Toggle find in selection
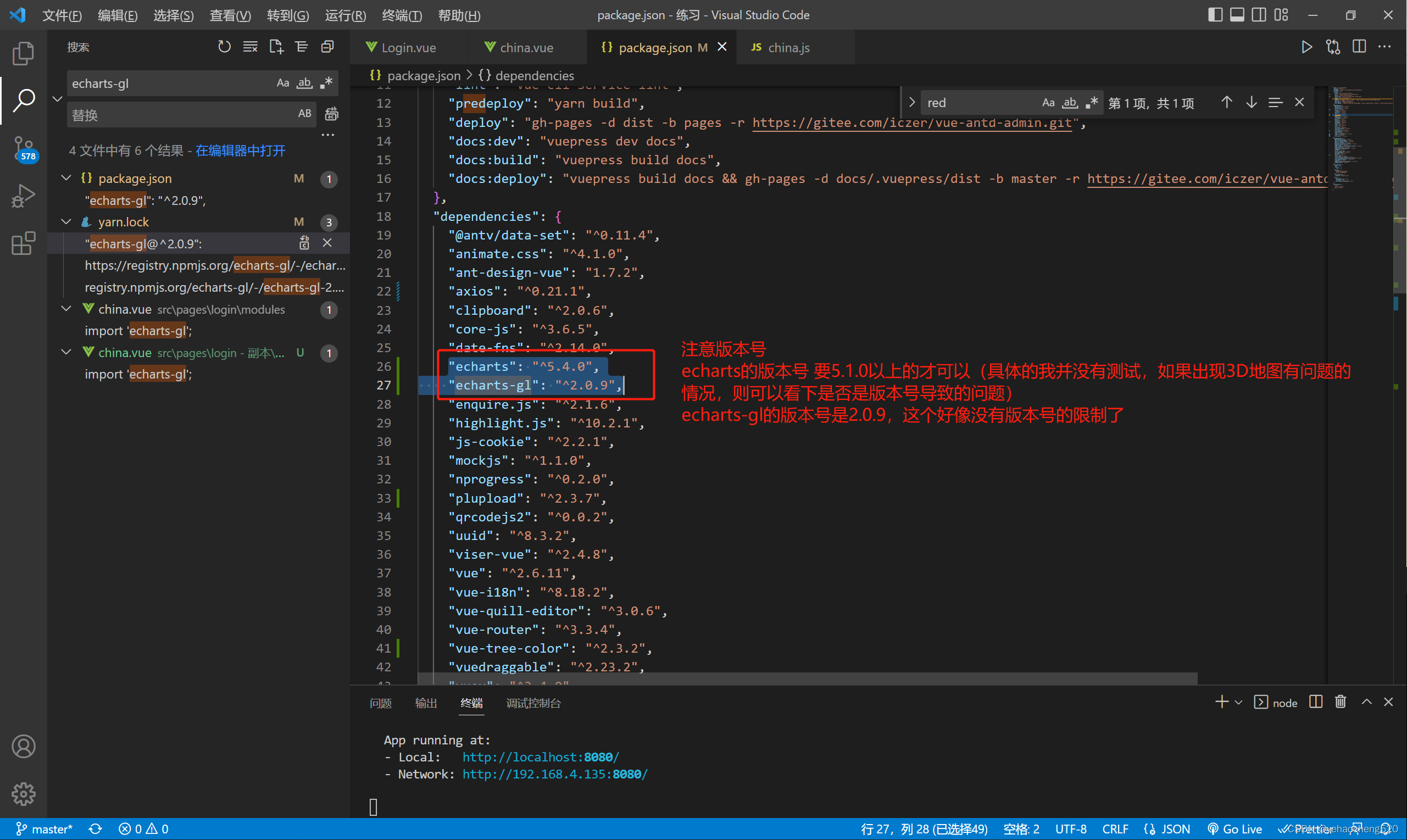This screenshot has width=1407, height=840. (x=1275, y=102)
